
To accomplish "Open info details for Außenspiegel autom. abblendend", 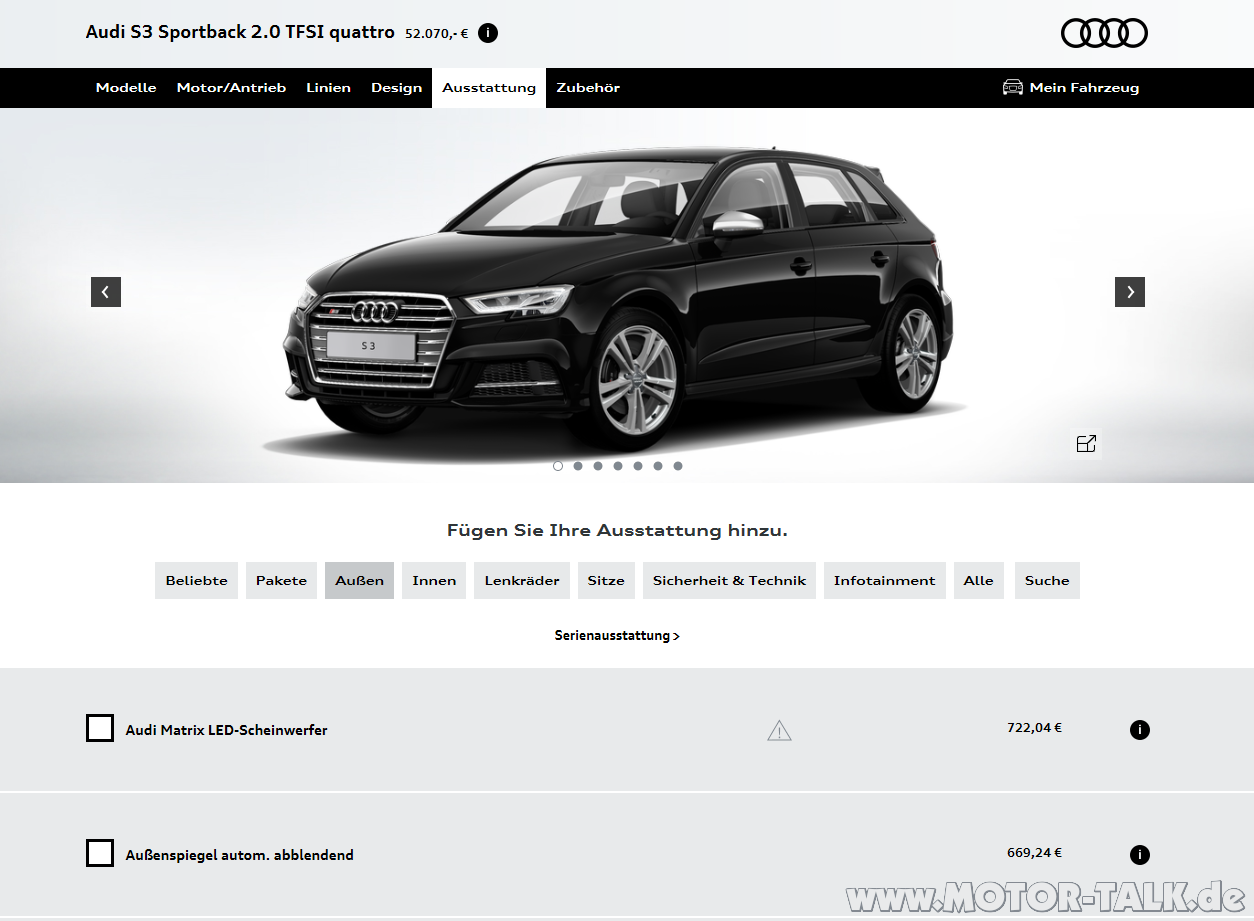I will [1139, 854].
